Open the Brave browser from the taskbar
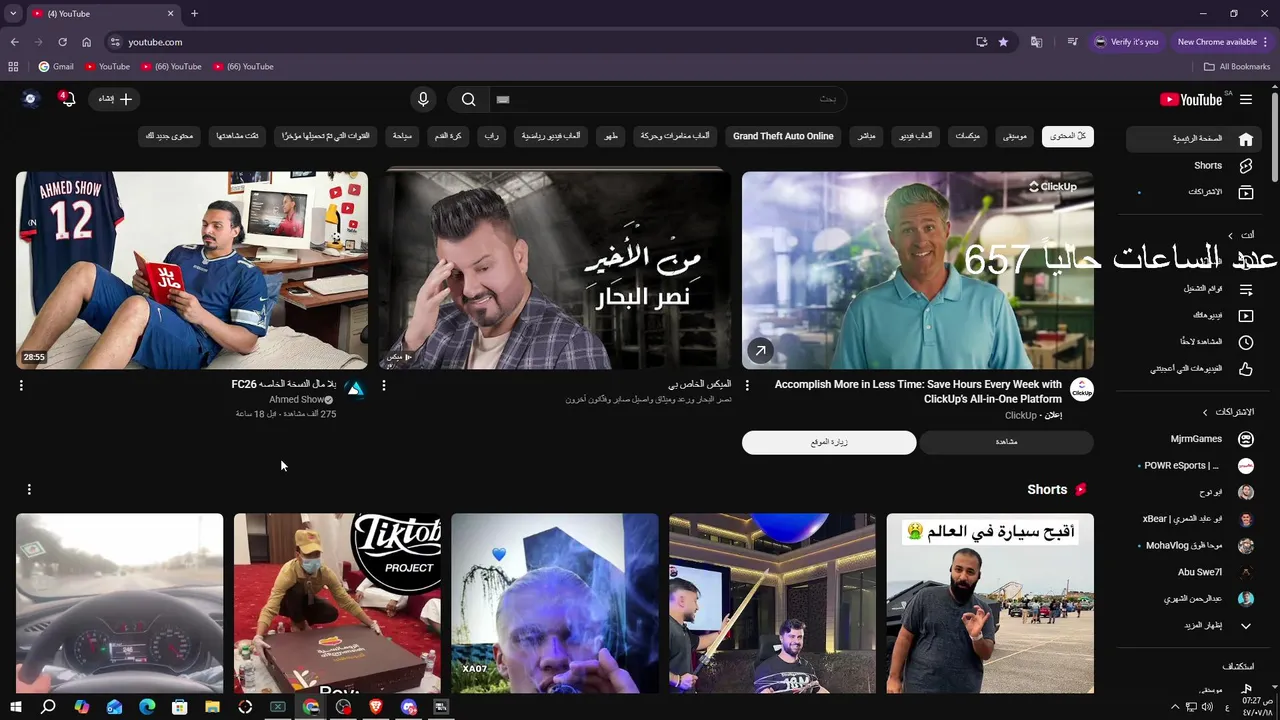The width and height of the screenshot is (1280, 720). [376, 707]
